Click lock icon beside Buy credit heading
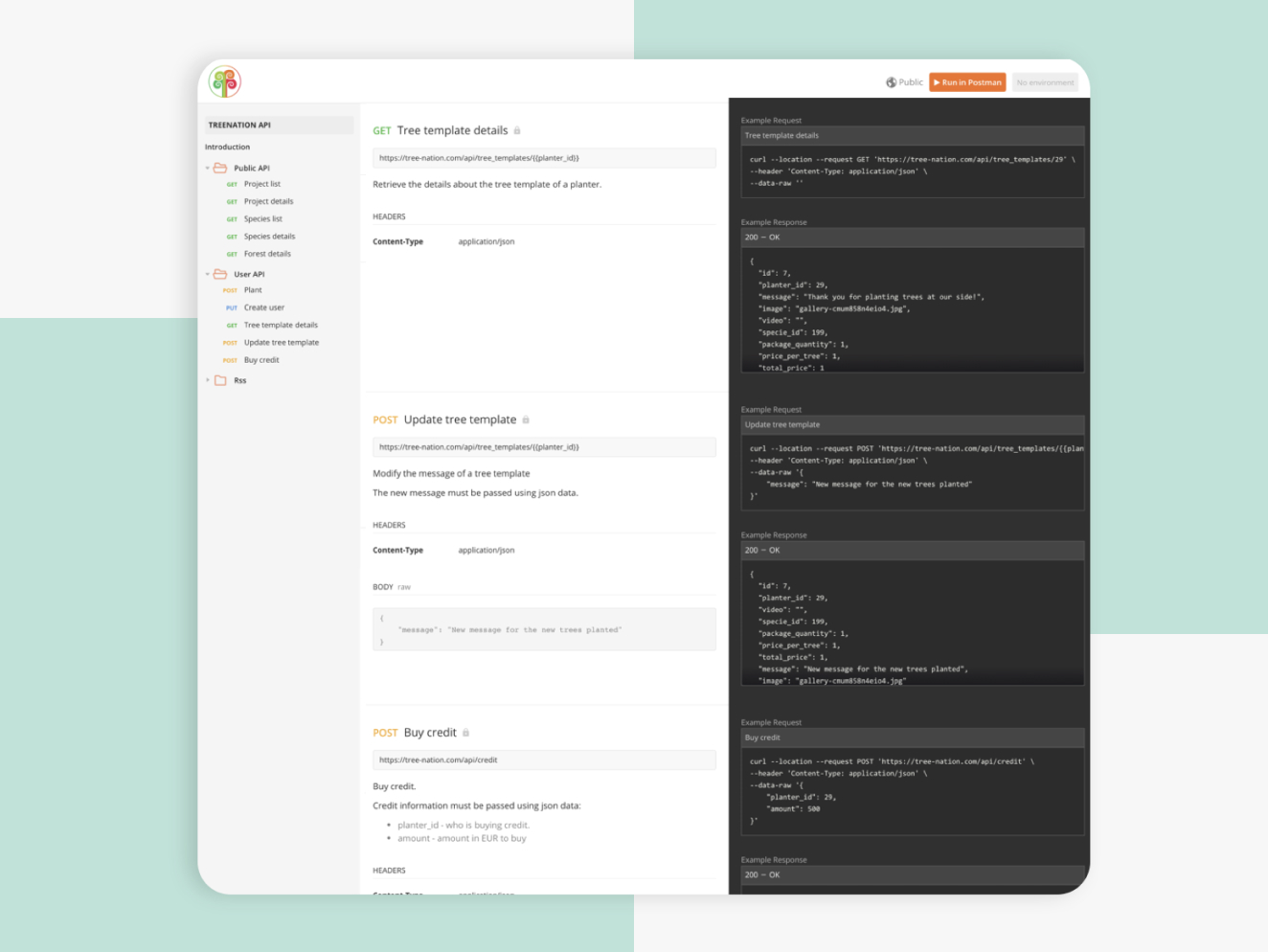Screen dimensions: 1268x952 point(466,734)
